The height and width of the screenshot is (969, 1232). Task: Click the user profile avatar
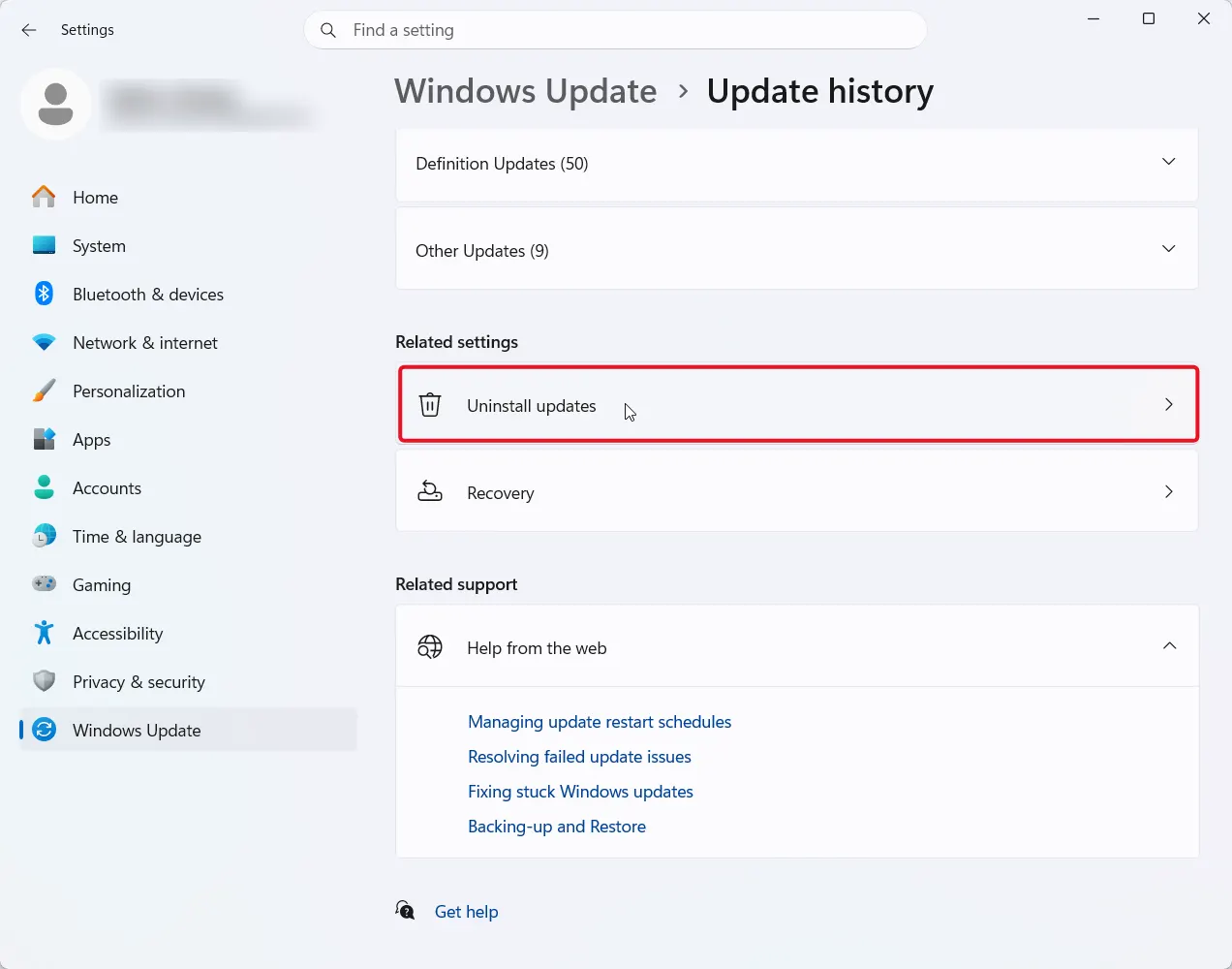(x=56, y=104)
